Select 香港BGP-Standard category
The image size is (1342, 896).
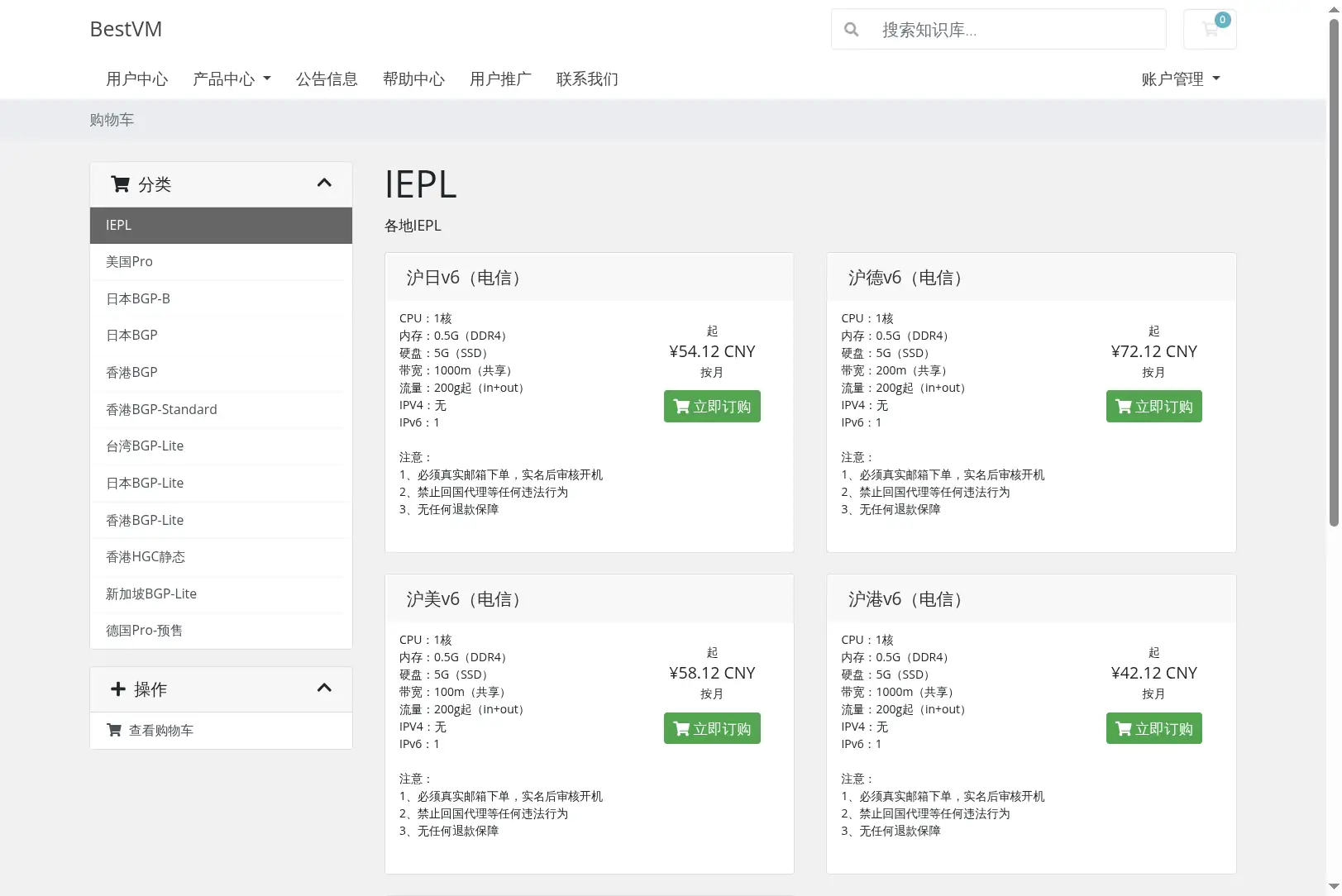click(x=221, y=410)
